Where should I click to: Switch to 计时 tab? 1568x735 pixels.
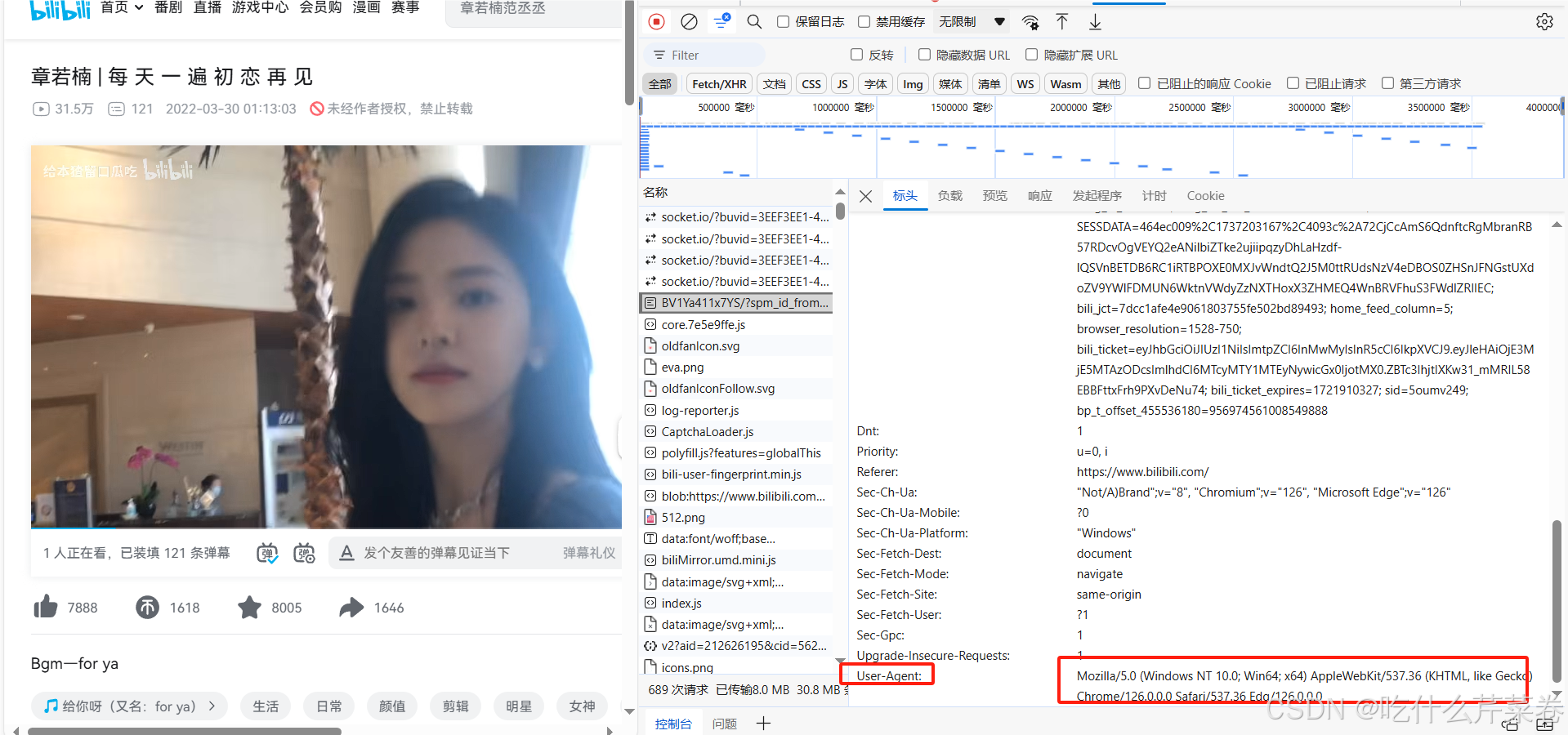pyautogui.click(x=1154, y=196)
